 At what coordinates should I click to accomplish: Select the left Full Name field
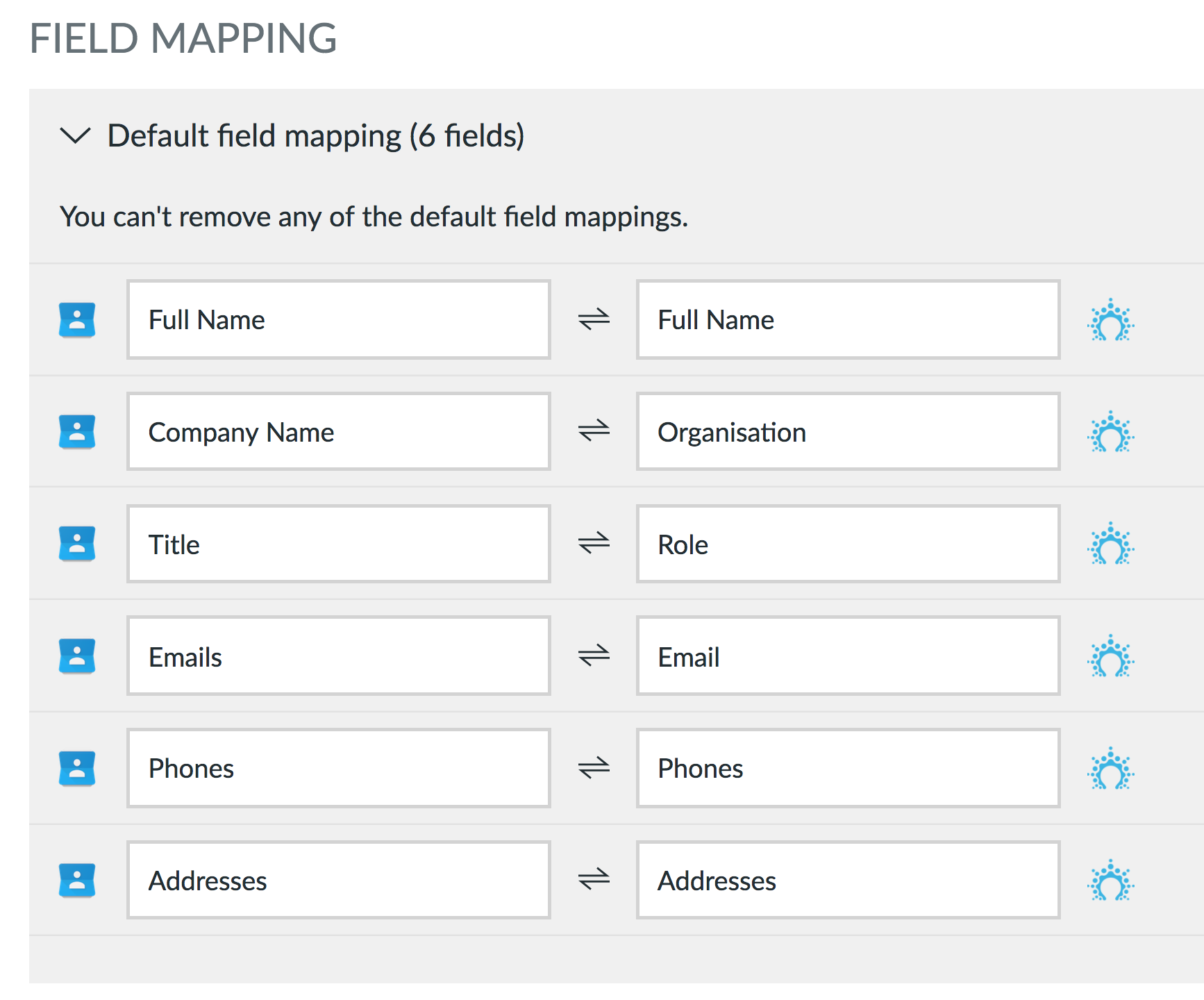[x=339, y=319]
